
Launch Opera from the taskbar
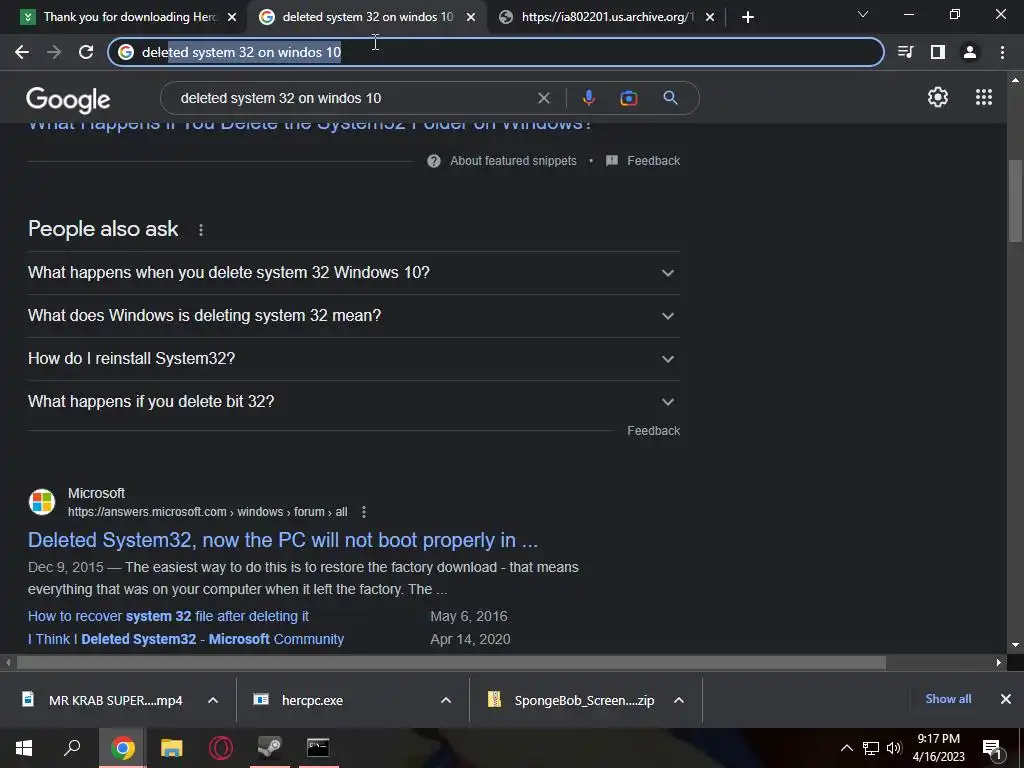(221, 748)
